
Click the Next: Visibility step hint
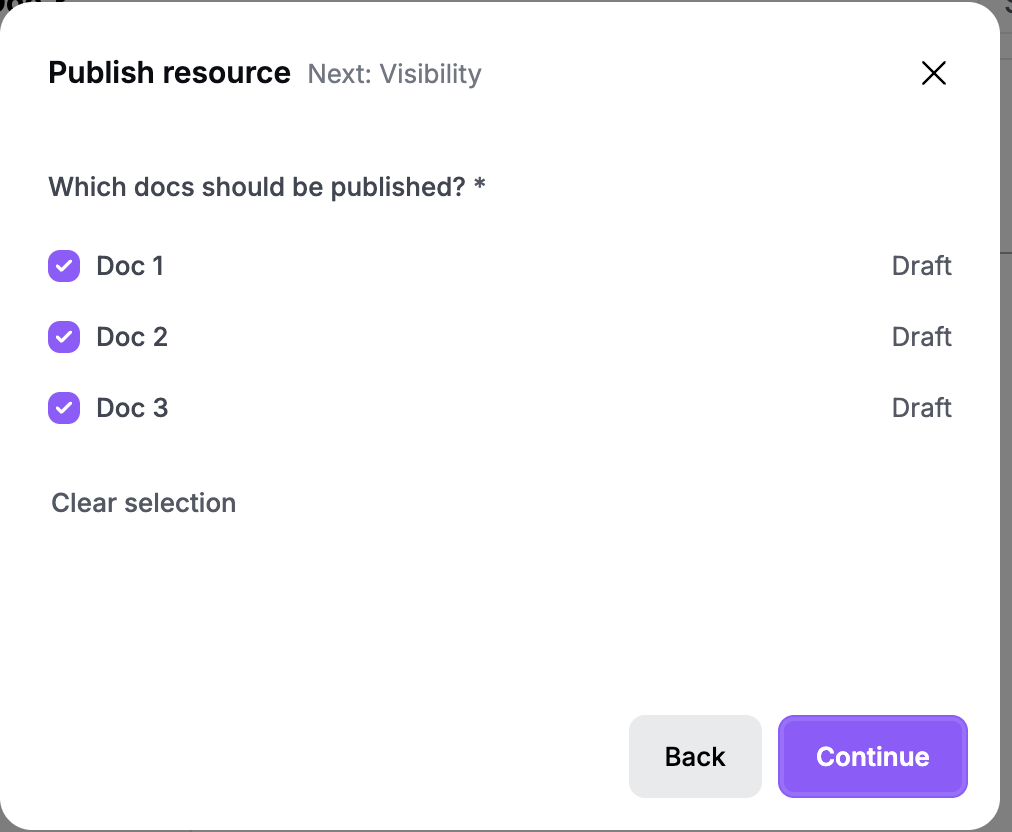[x=394, y=74]
